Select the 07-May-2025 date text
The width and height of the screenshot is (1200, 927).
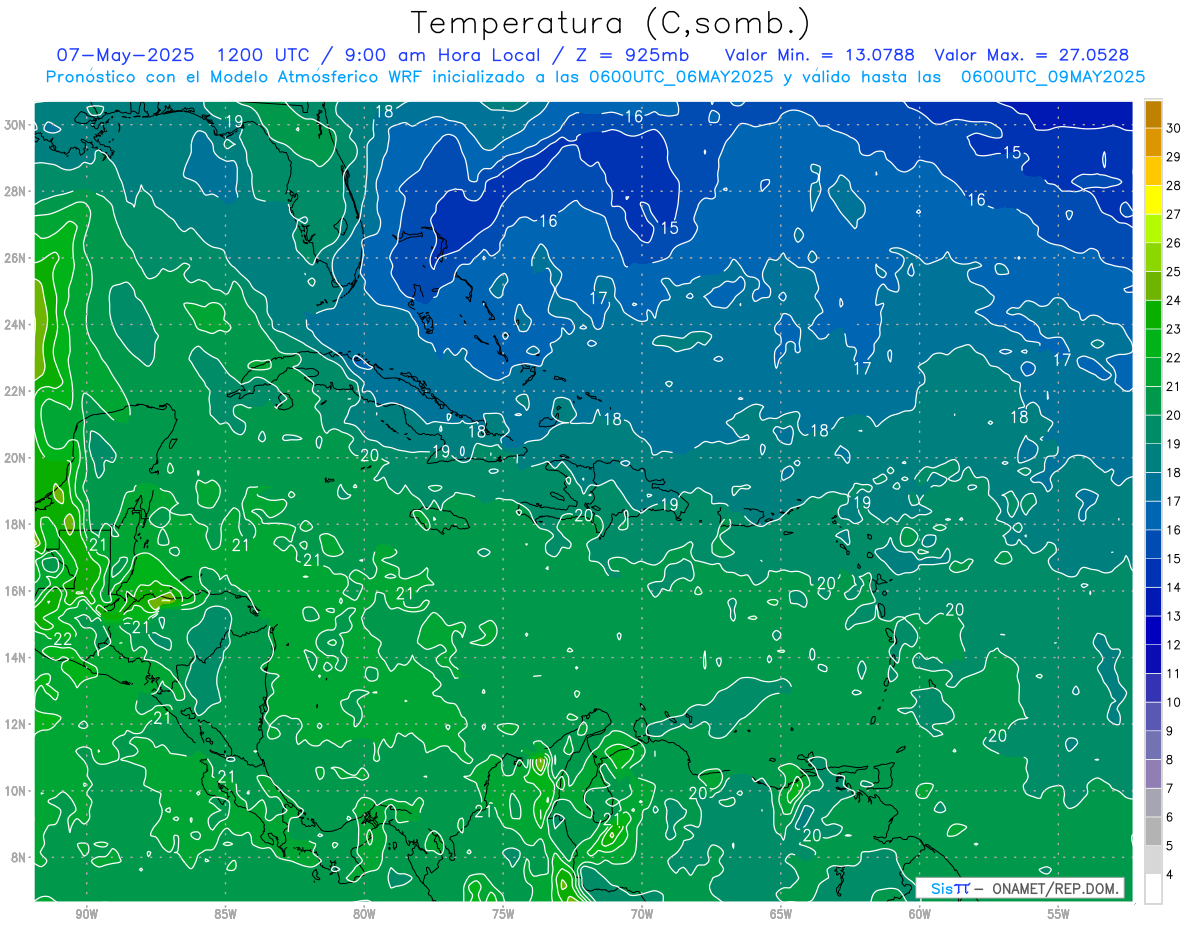[126, 55]
